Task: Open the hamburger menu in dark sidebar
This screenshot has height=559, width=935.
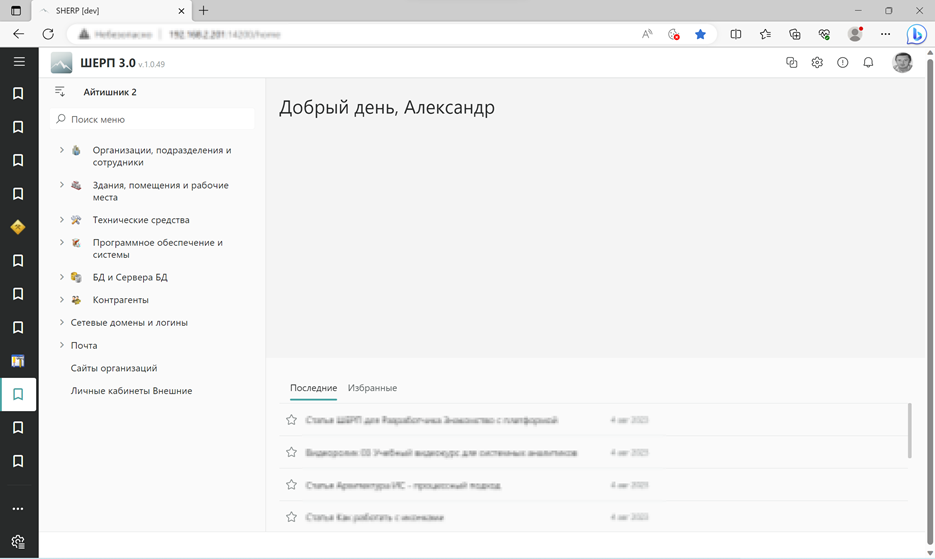Action: click(18, 62)
